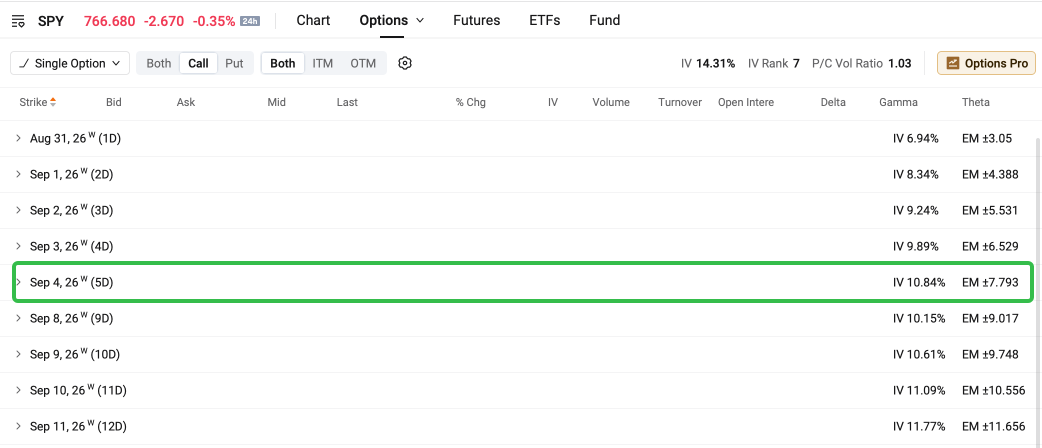Click the Last column header

[x=347, y=102]
